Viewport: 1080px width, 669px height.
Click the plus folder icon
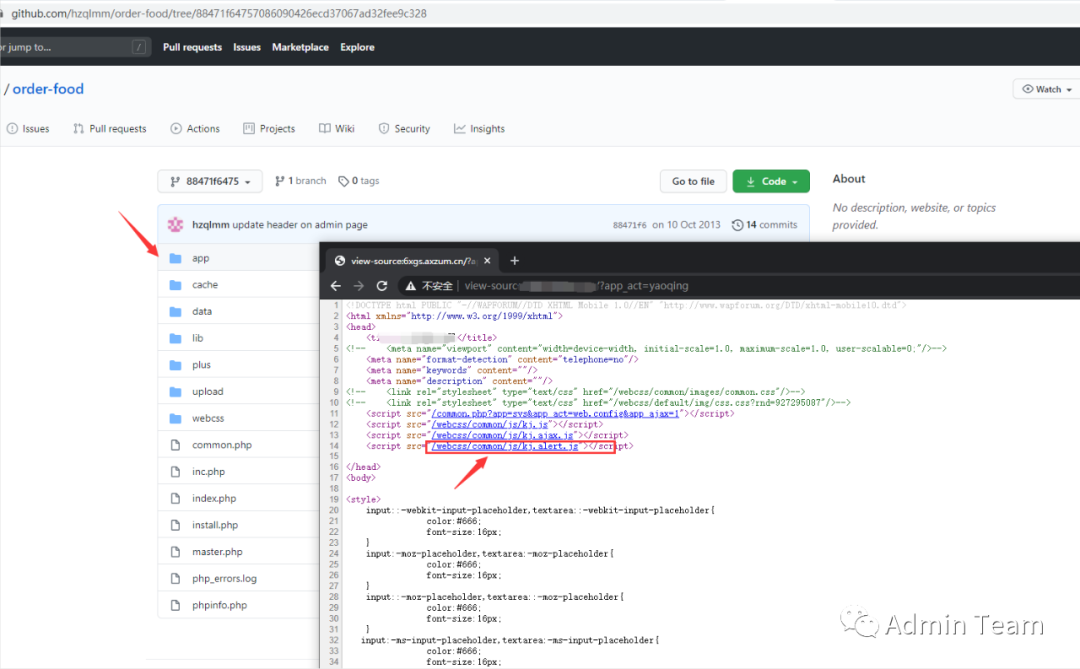[176, 365]
